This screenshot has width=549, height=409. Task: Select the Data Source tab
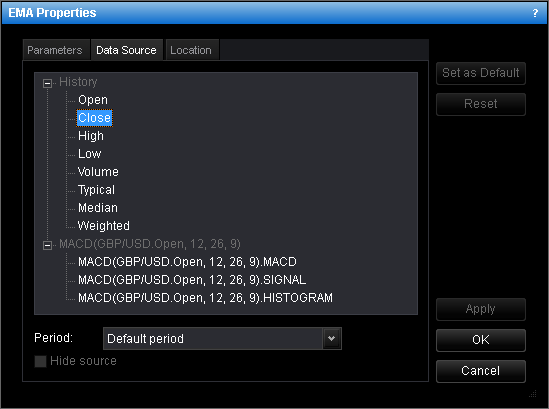click(126, 50)
